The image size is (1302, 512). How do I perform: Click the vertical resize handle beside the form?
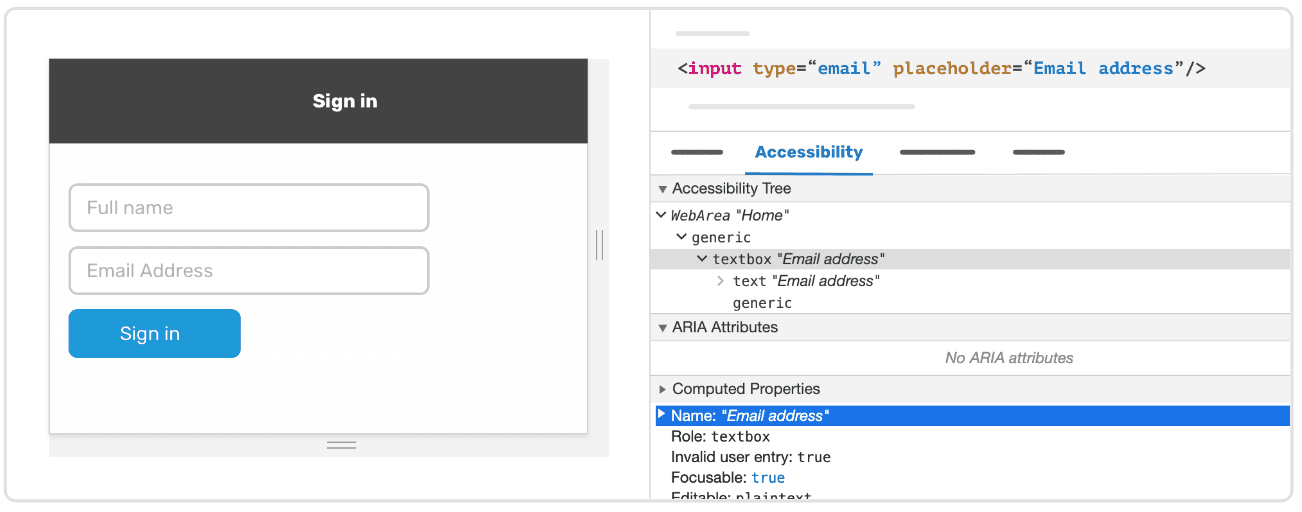click(599, 245)
